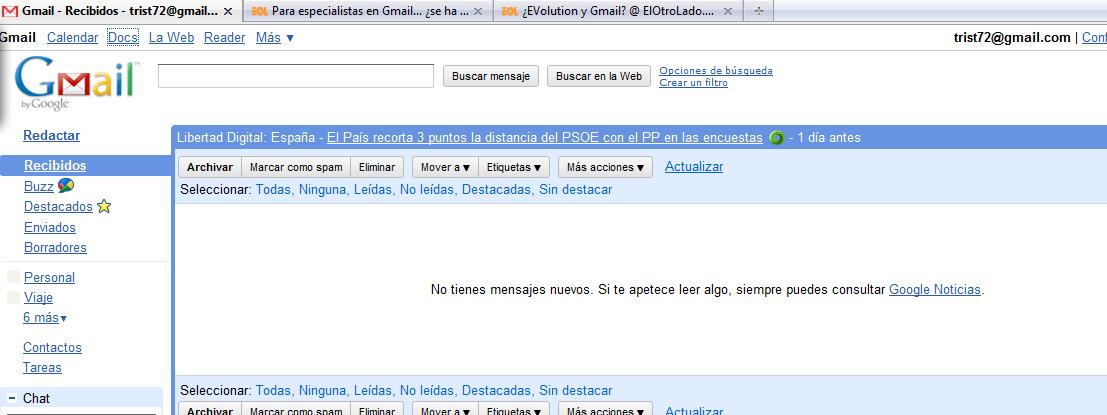
Task: Close the Para especialistas en Gmail tab
Action: pyautogui.click(x=478, y=11)
